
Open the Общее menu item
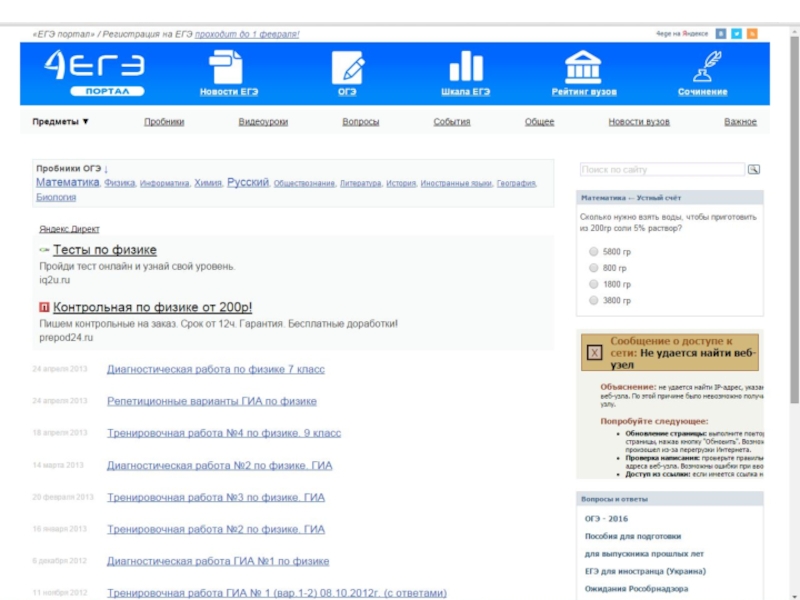coord(539,121)
